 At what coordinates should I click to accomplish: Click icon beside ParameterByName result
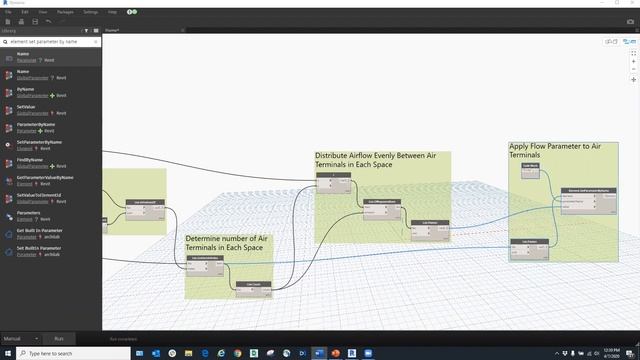pos(8,128)
